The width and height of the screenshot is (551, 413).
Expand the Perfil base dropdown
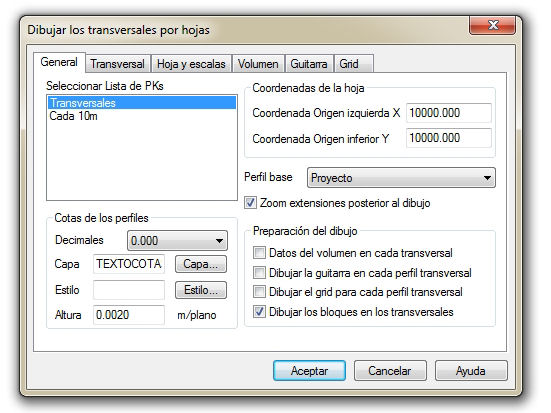point(401,178)
